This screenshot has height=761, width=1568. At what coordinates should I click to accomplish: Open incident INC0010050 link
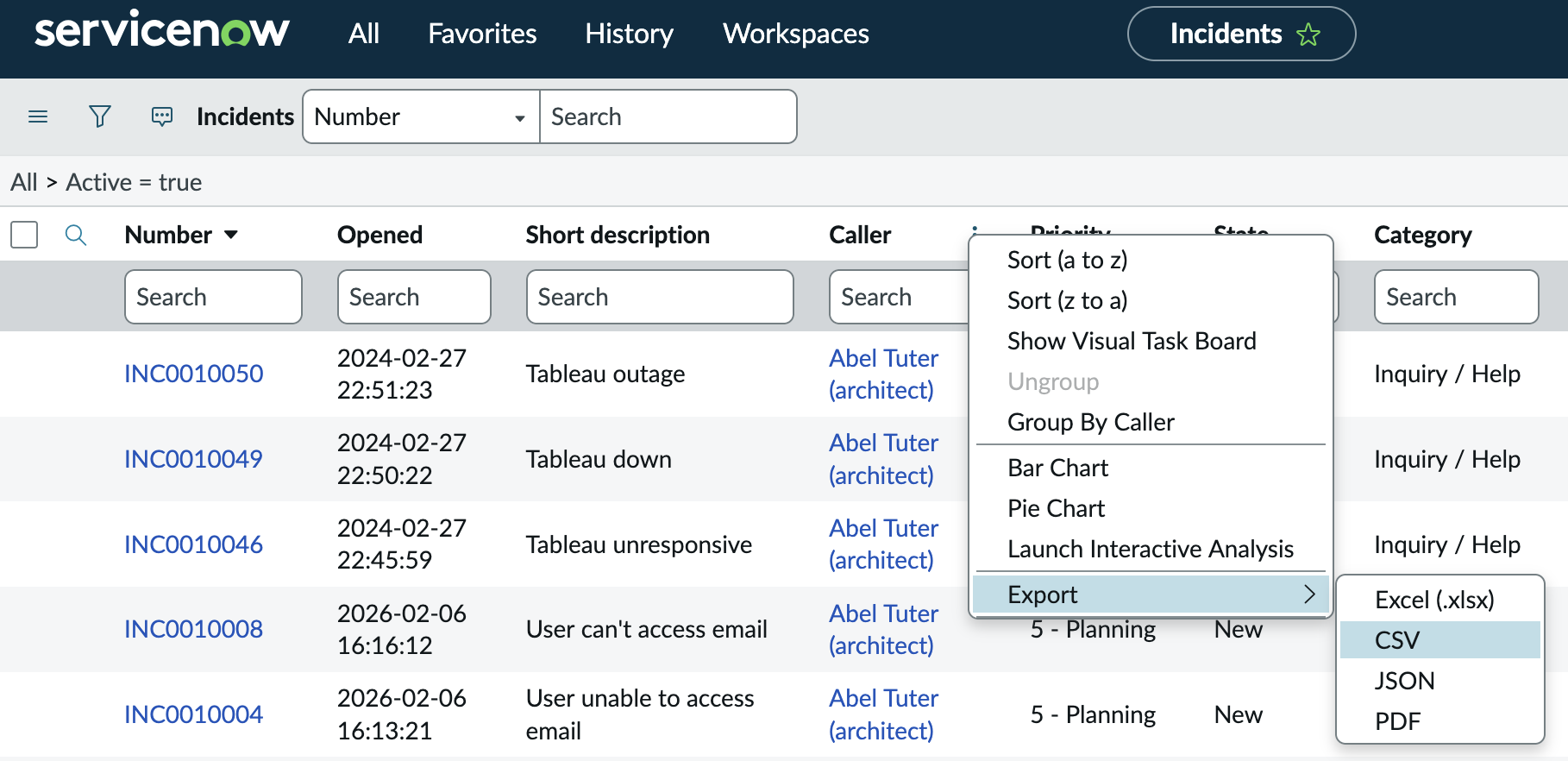pos(193,374)
